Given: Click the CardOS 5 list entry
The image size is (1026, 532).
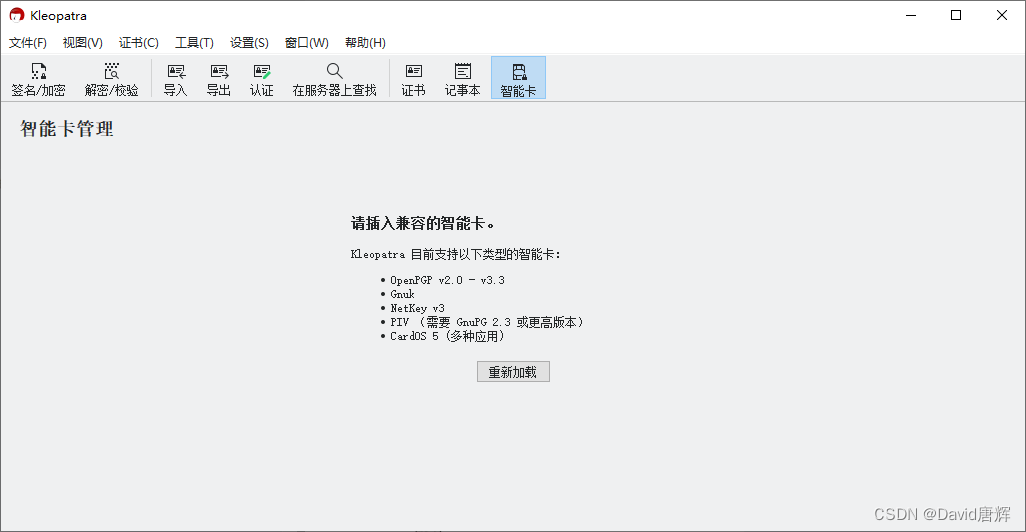Looking at the screenshot, I should tap(448, 336).
